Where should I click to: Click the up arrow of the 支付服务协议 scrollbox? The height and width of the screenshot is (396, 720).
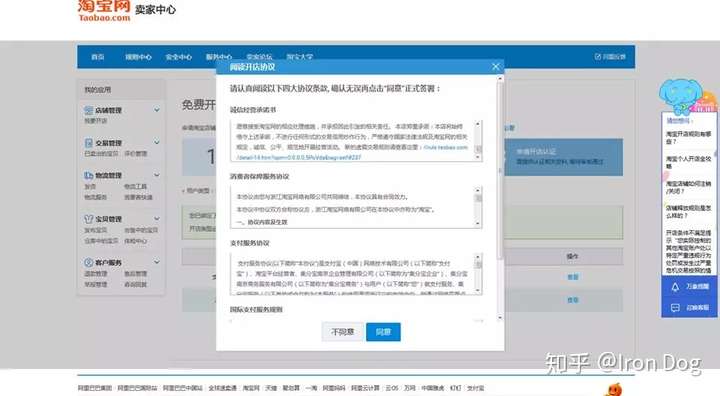[x=478, y=257]
